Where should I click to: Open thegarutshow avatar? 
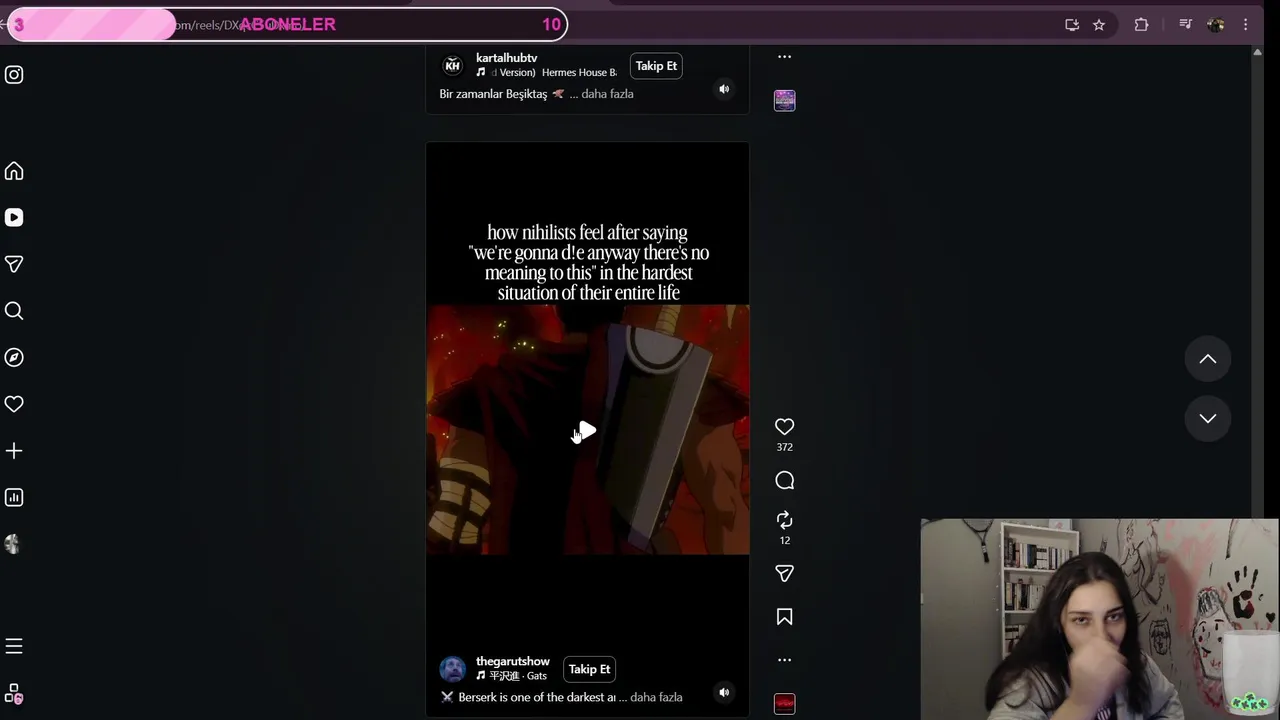point(452,669)
